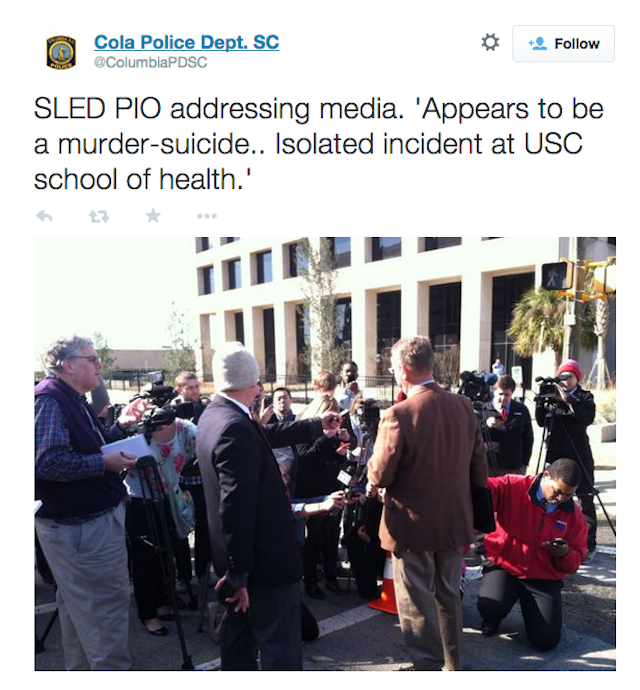The height and width of the screenshot is (690, 640).
Task: Follow Cola Police Dept. SC
Action: point(563,44)
